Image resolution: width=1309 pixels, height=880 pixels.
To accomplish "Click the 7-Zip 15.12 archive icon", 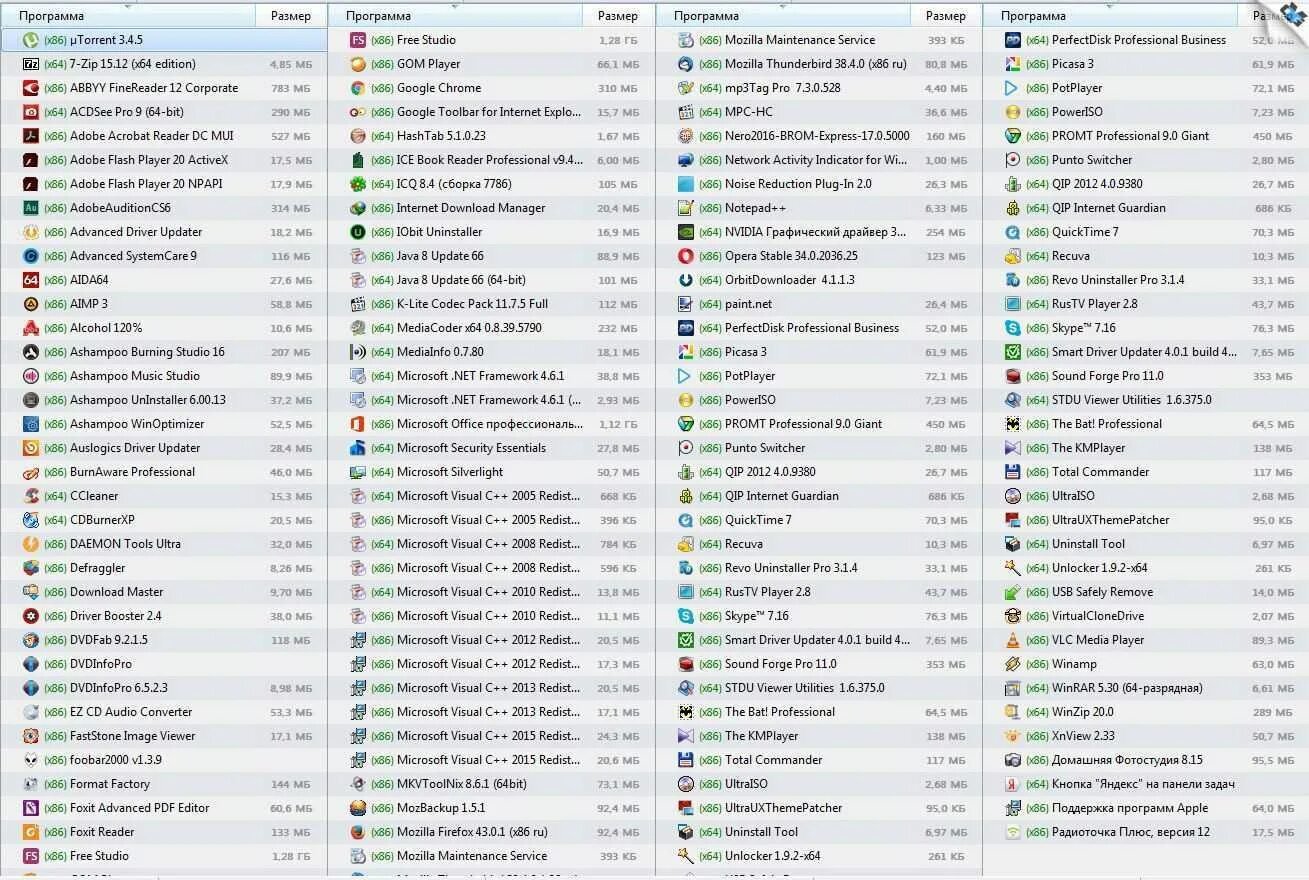I will pos(31,64).
